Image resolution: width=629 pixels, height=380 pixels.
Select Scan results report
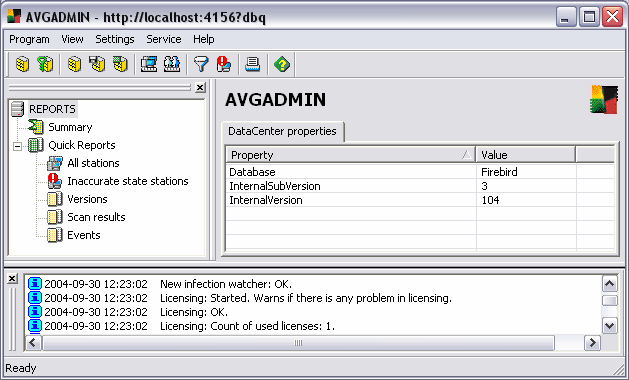tap(96, 217)
